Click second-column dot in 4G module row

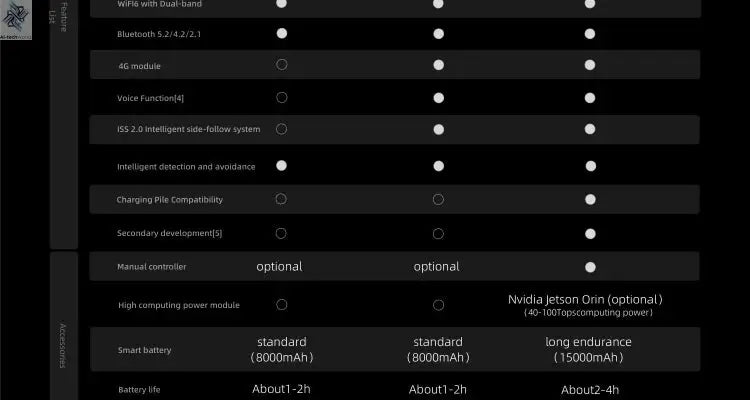click(x=438, y=65)
